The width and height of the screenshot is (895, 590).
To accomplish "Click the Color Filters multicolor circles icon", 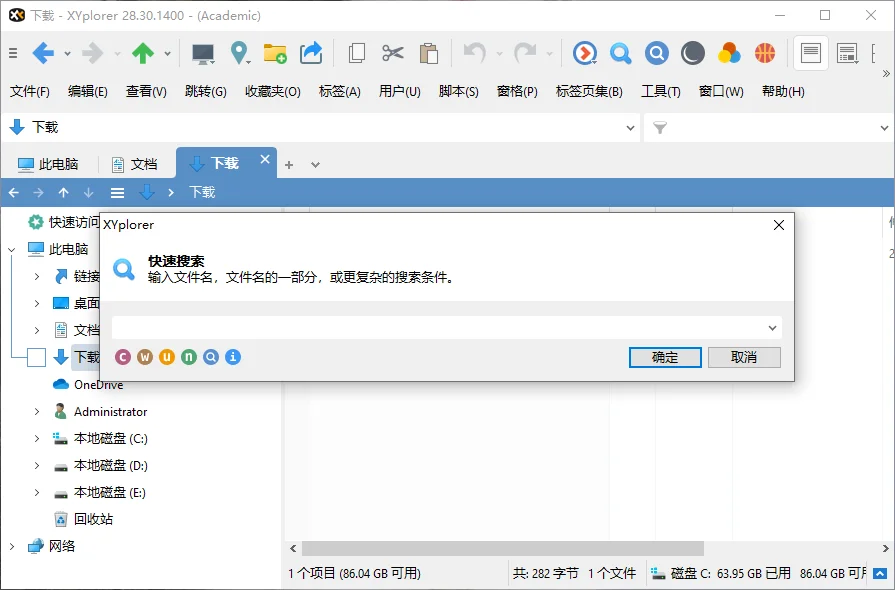I will [x=729, y=53].
